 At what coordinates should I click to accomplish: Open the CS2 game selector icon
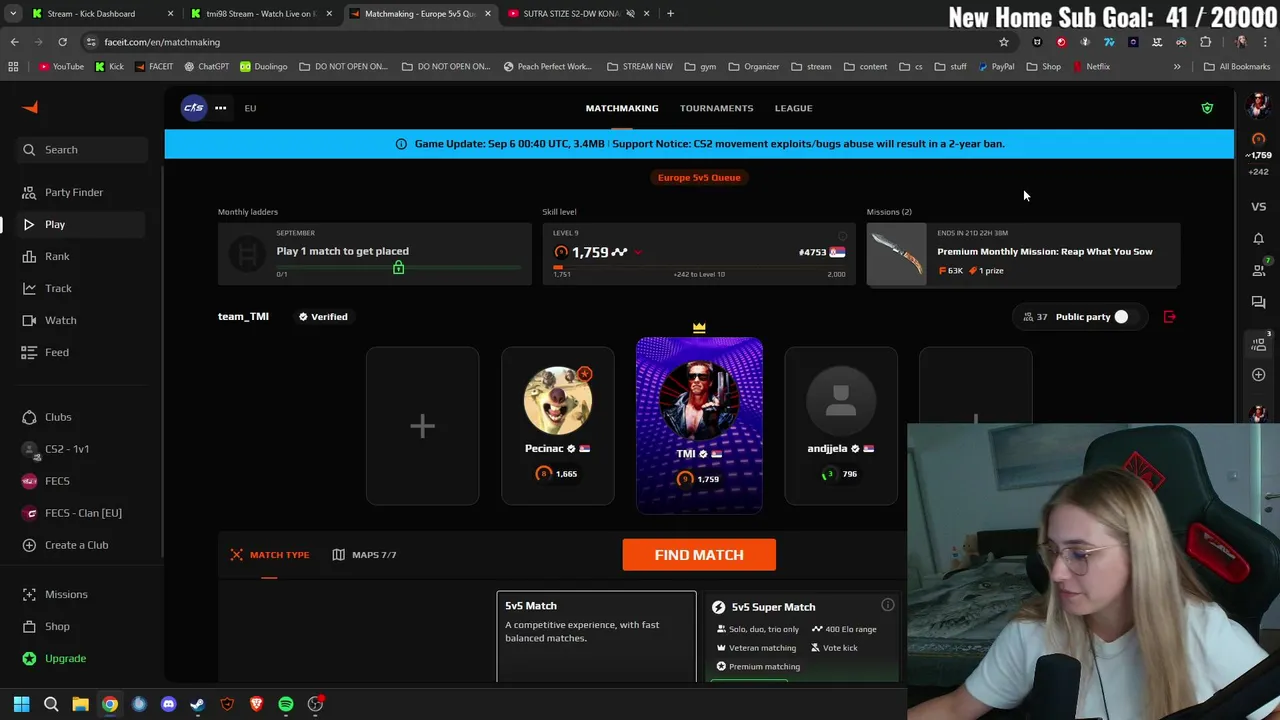coord(193,108)
